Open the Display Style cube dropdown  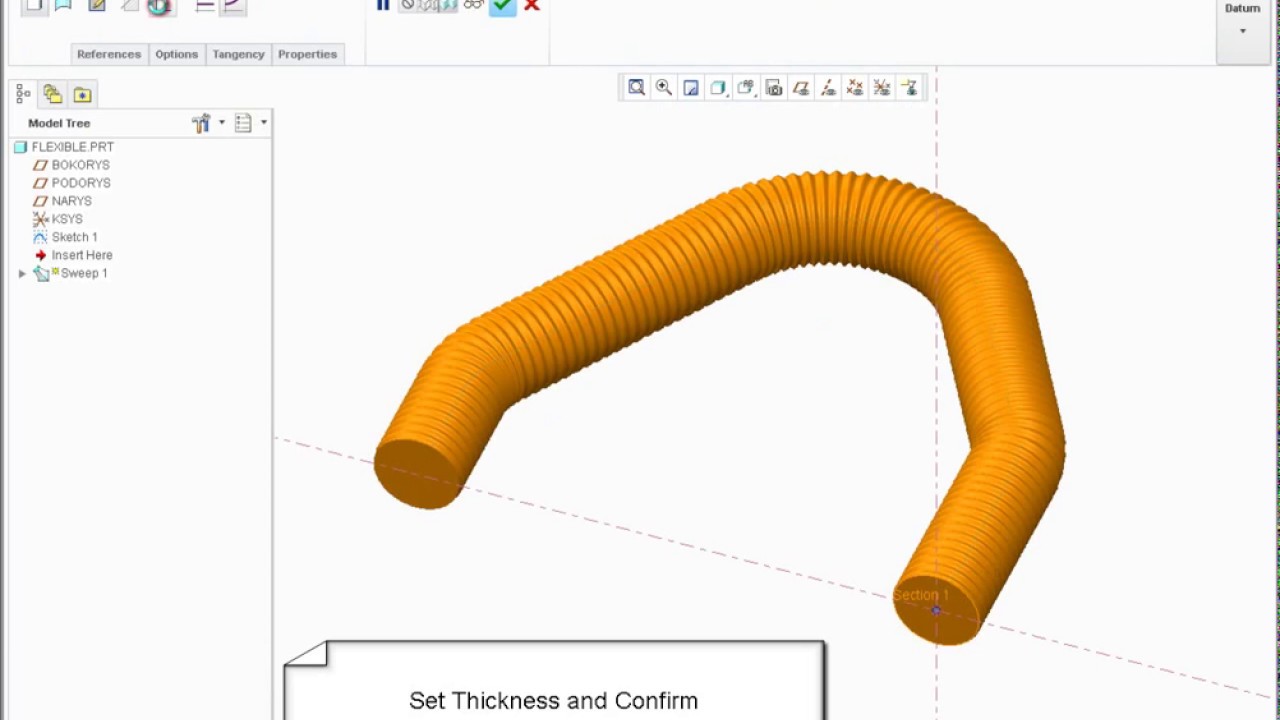tap(717, 88)
